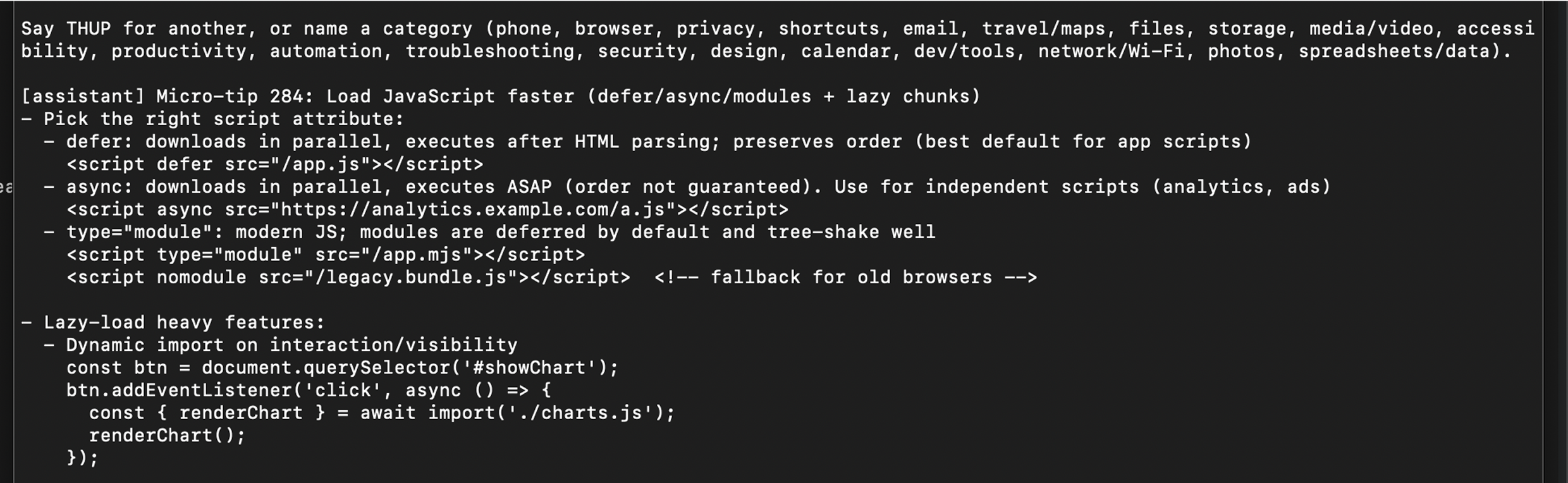Click the './charts.js' import path
The height and width of the screenshot is (483, 1568).
(x=587, y=413)
